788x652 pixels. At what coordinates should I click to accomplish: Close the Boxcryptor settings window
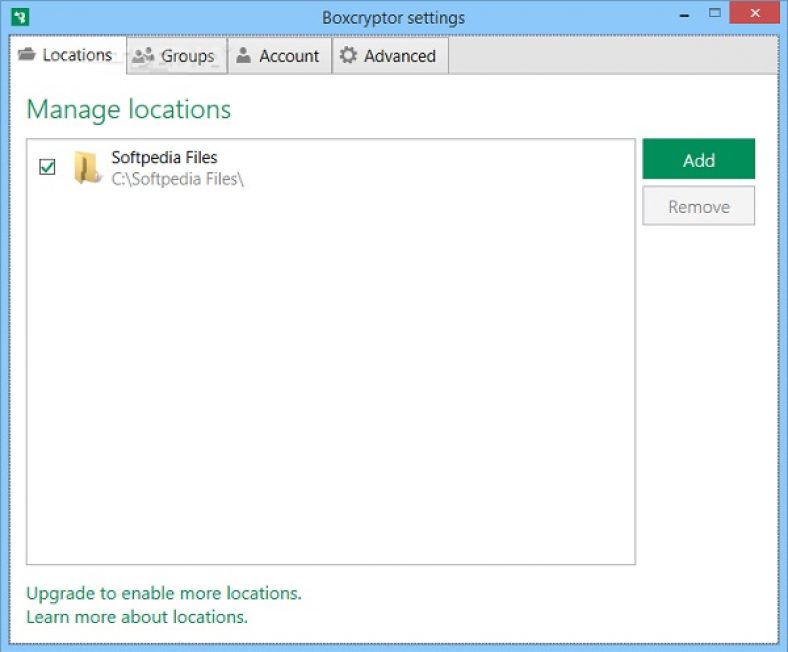pyautogui.click(x=754, y=13)
